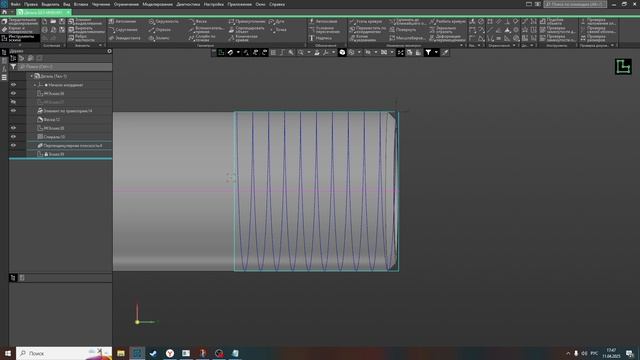Viewport: 640px width, 360px height.
Task: Select the Коническая кривая tool
Action: [x=243, y=38]
